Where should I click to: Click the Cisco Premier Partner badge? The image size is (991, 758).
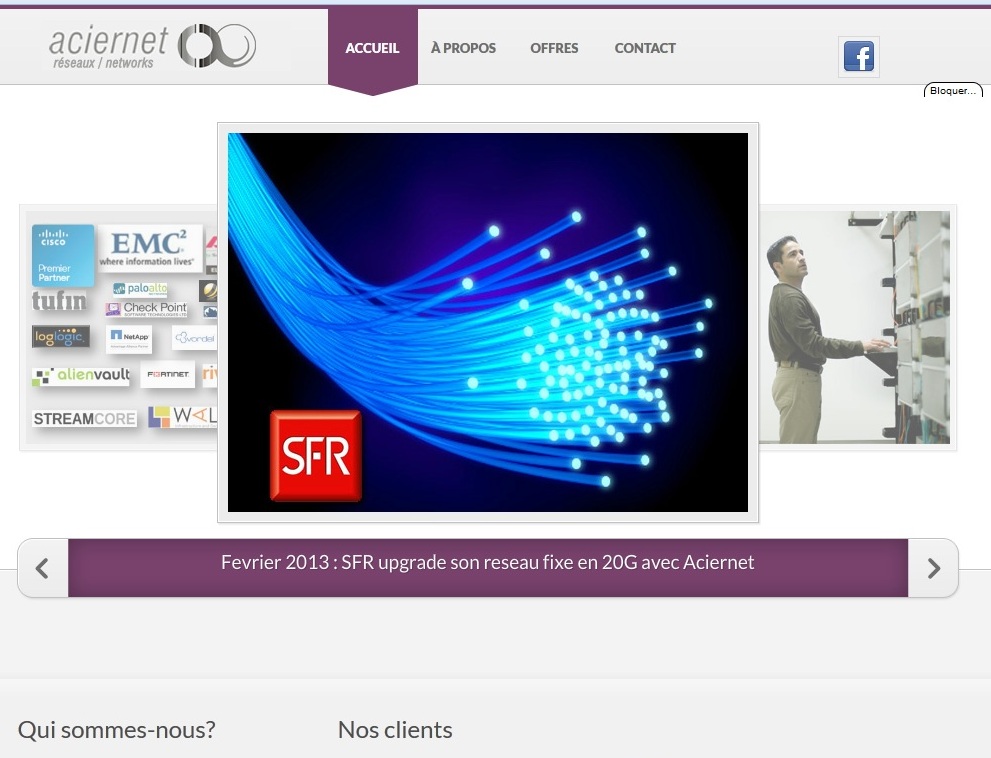[62, 255]
